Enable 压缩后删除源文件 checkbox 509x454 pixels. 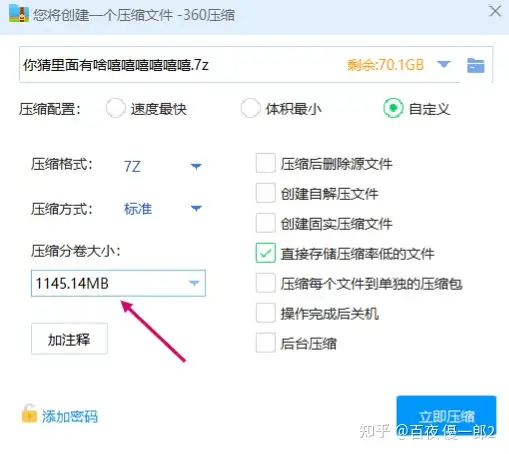(266, 163)
